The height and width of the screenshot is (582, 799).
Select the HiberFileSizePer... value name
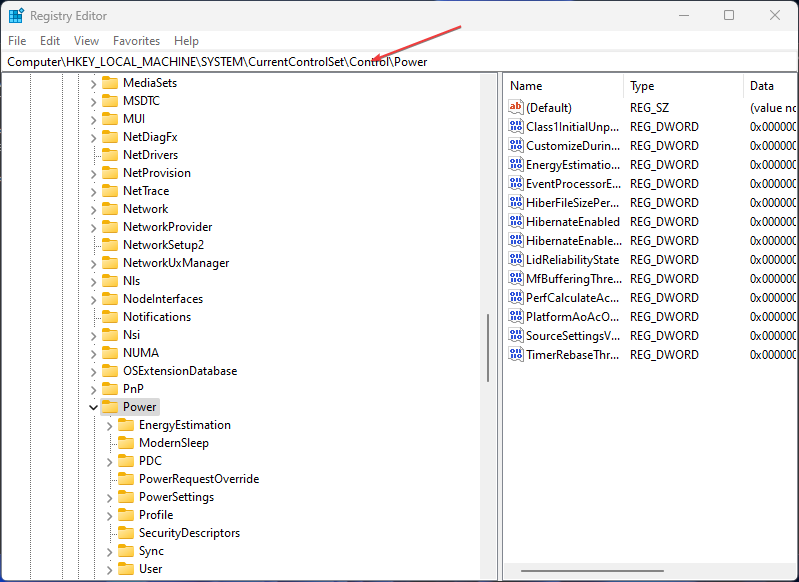click(573, 203)
